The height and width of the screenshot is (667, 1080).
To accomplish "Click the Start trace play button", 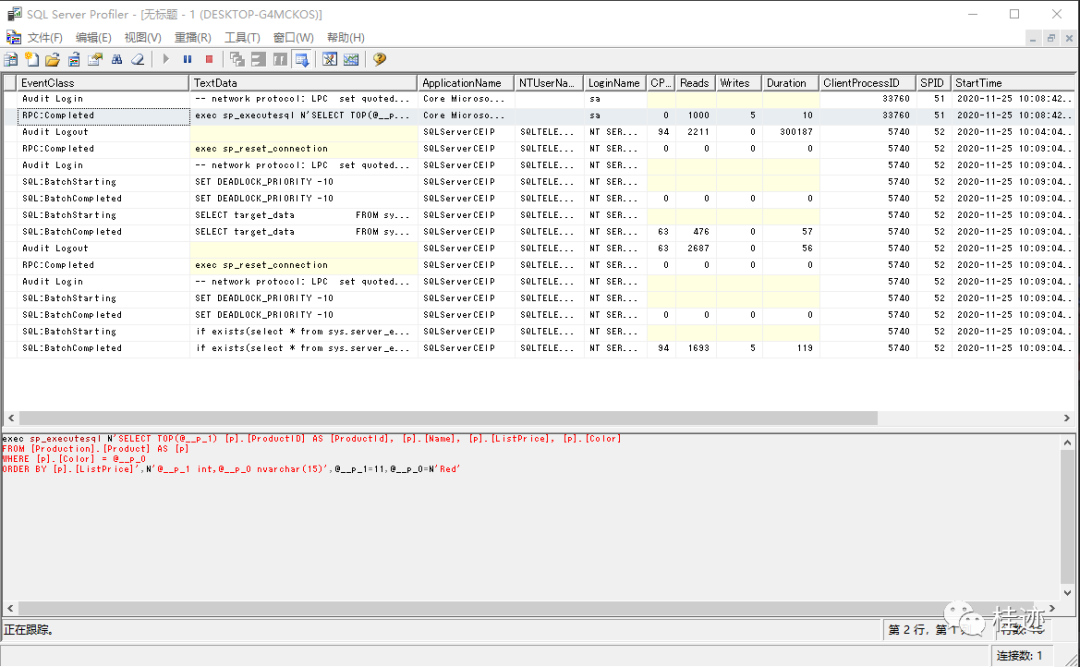I will pos(166,59).
